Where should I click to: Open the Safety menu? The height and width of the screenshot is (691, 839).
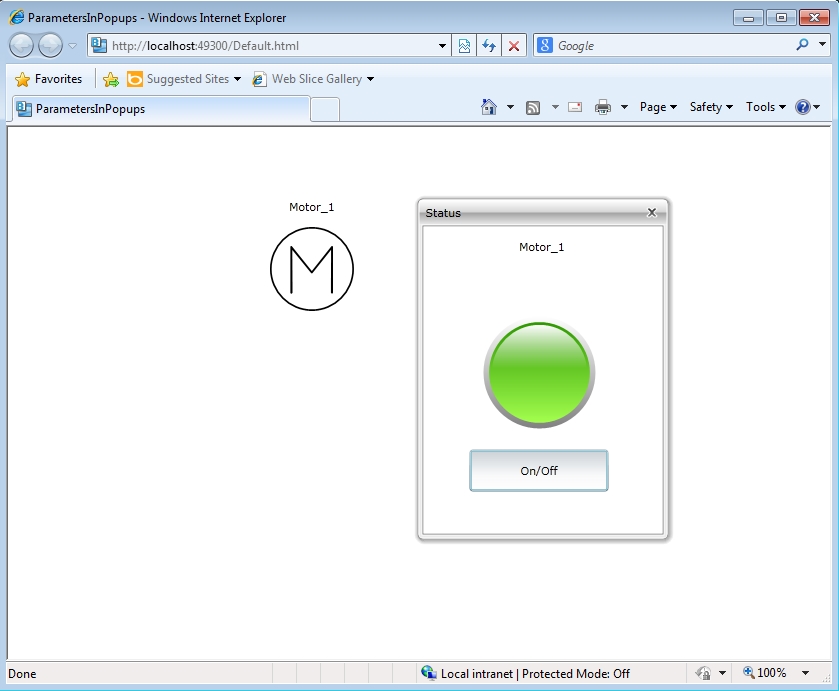tap(711, 107)
